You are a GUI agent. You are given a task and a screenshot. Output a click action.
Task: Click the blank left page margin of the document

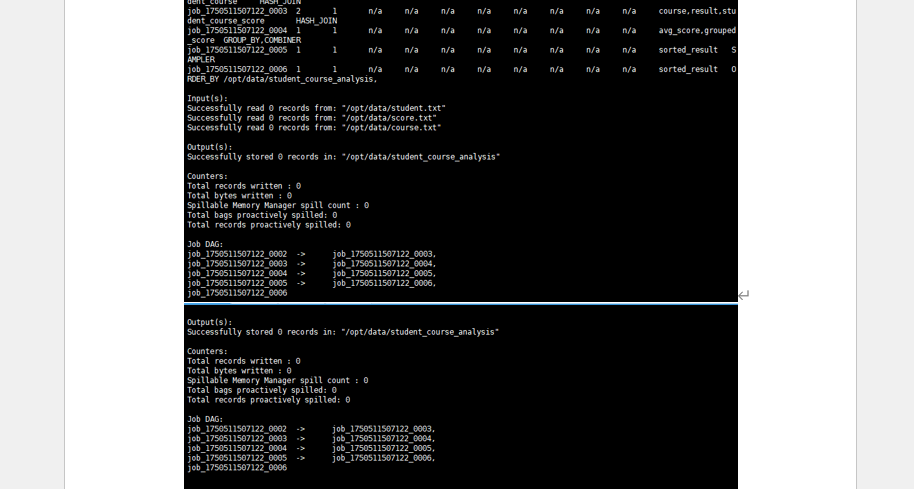coord(120,250)
